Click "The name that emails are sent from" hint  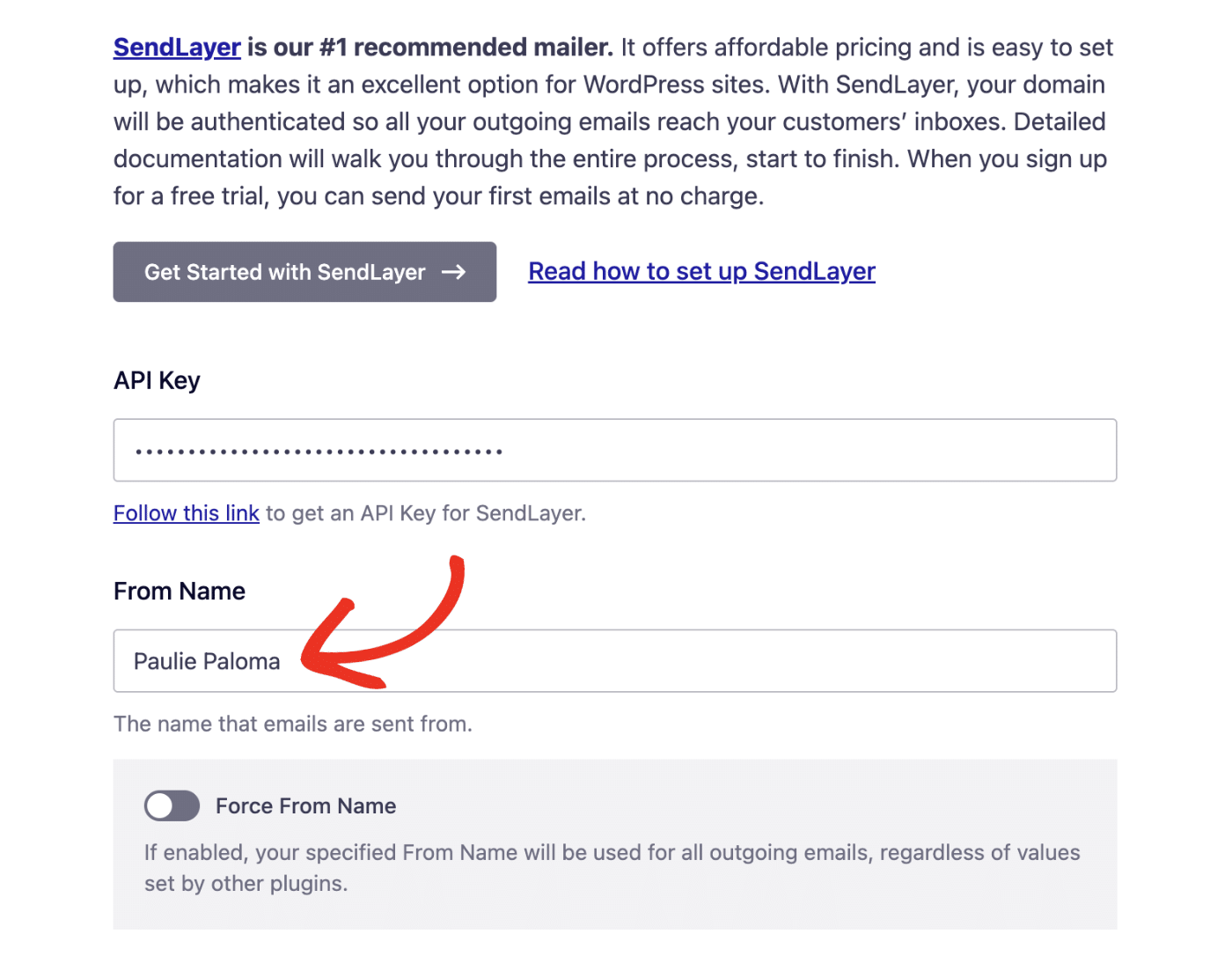[293, 724]
